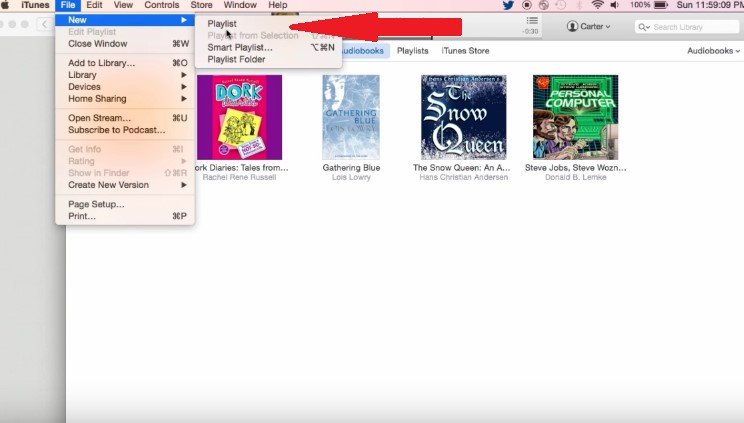
Task: Open The Snow Queen audiobook cover
Action: (x=464, y=117)
